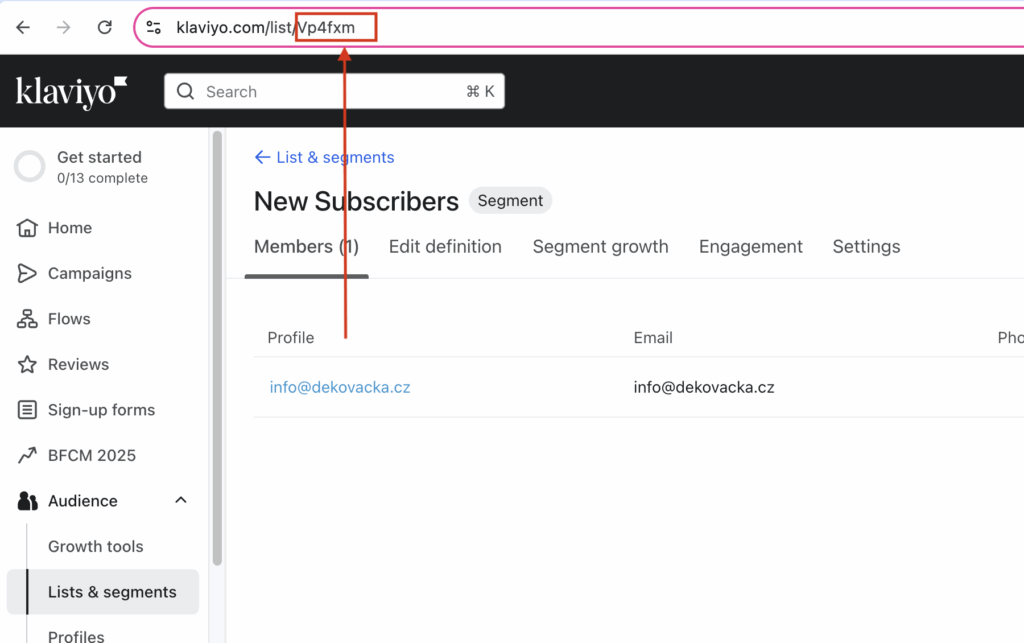
Task: Click the back arrow beside List & segments
Action: 262,157
